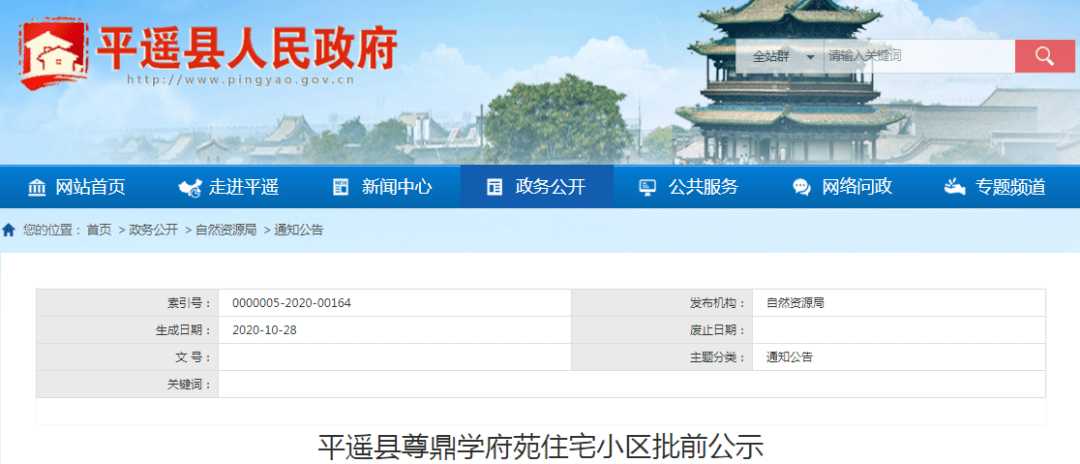Screen dimensions: 1080x464
Task: Open the 走进平遥 navigation menu item
Action: click(244, 187)
